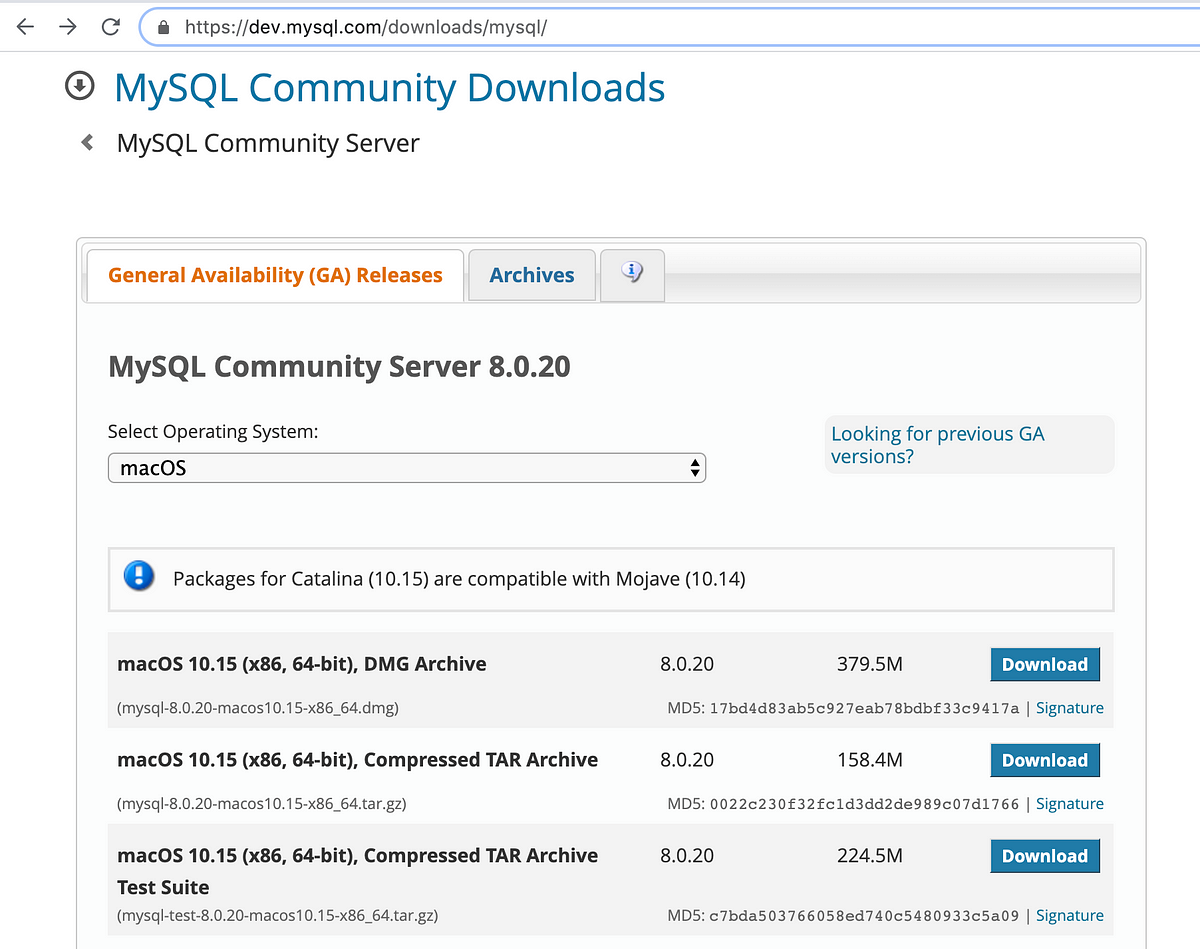Select General Availability (GA) Releases tab
Image resolution: width=1200 pixels, height=949 pixels.
275,275
